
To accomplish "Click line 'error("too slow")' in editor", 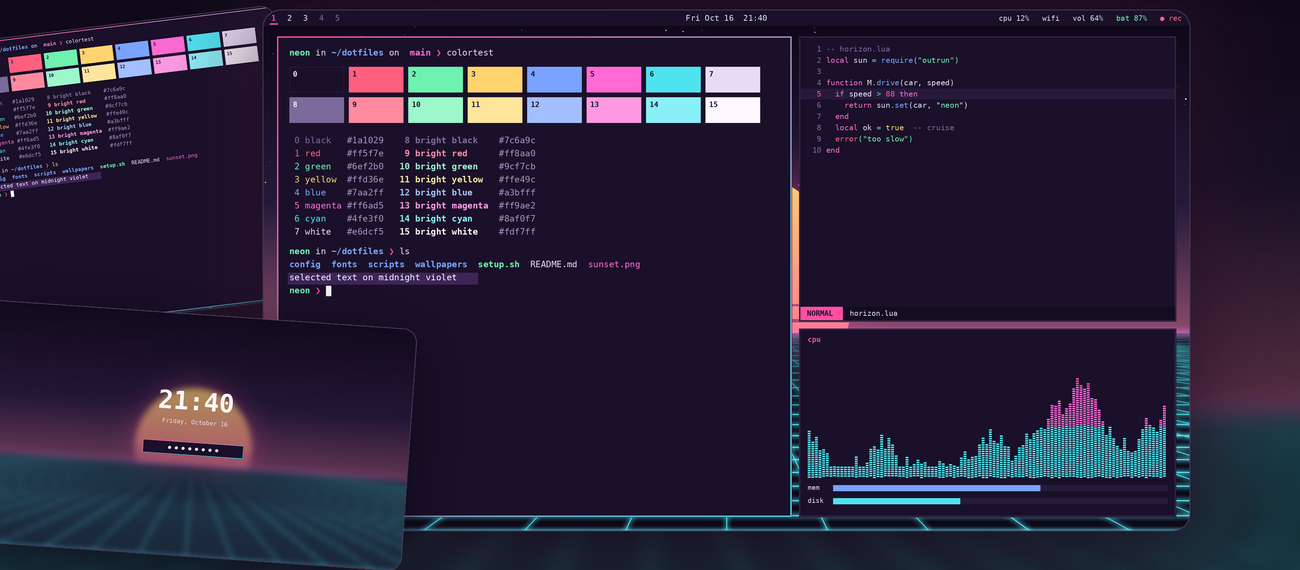I will [x=874, y=139].
